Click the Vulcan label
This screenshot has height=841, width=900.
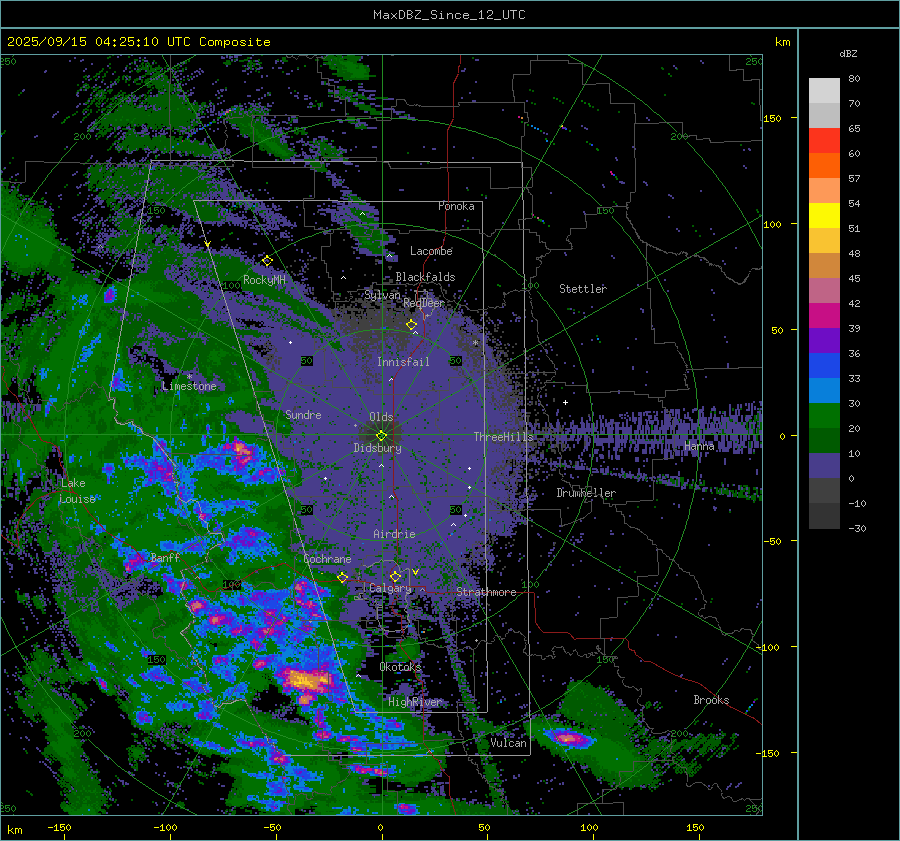point(508,743)
